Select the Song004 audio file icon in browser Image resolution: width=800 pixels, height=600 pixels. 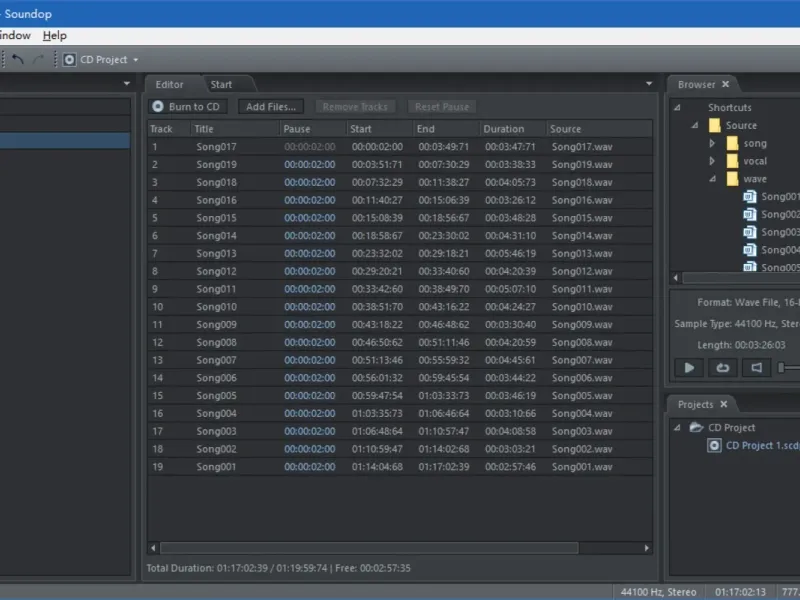click(x=749, y=250)
